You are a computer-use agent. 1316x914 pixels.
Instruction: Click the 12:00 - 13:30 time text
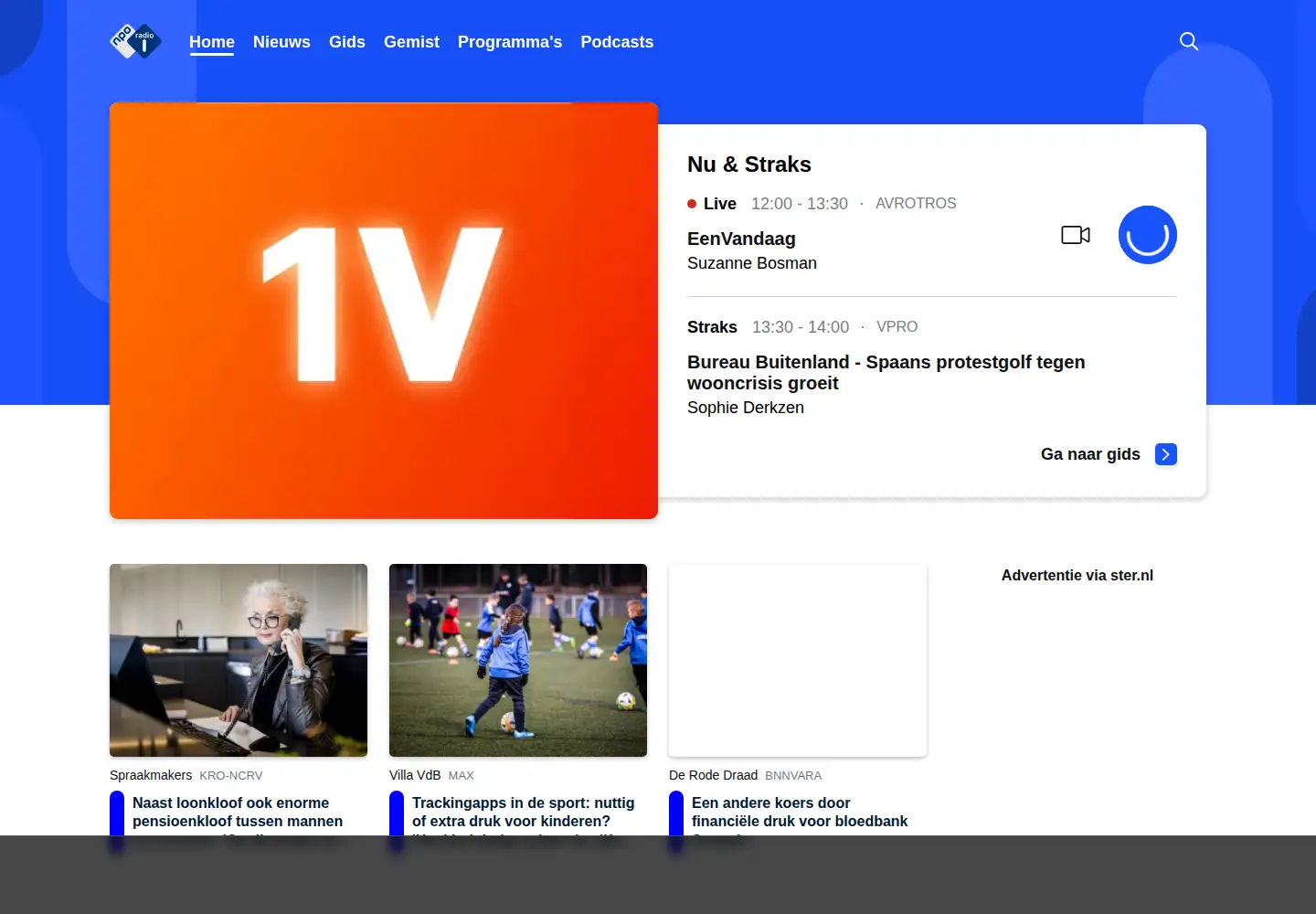[x=800, y=204]
